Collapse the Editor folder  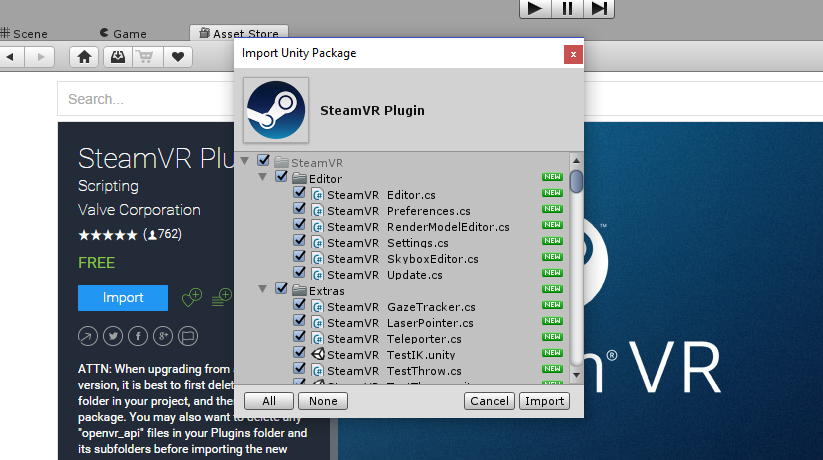(263, 177)
